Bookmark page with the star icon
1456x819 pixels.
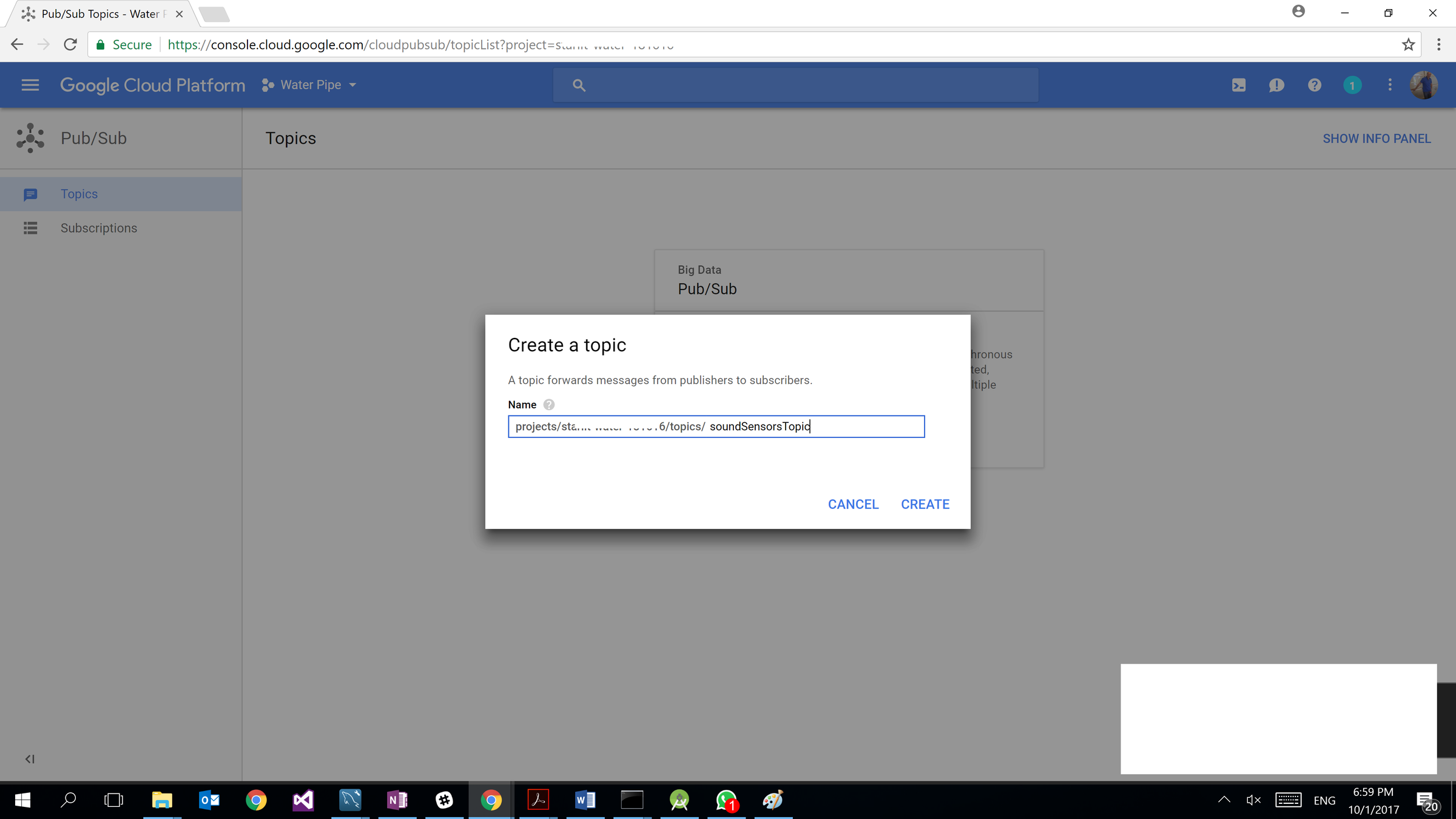click(1408, 45)
